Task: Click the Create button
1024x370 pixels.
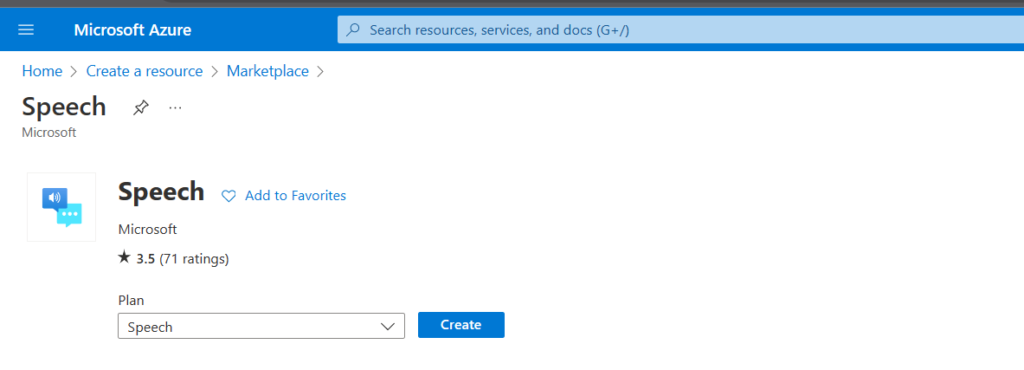Action: (461, 325)
